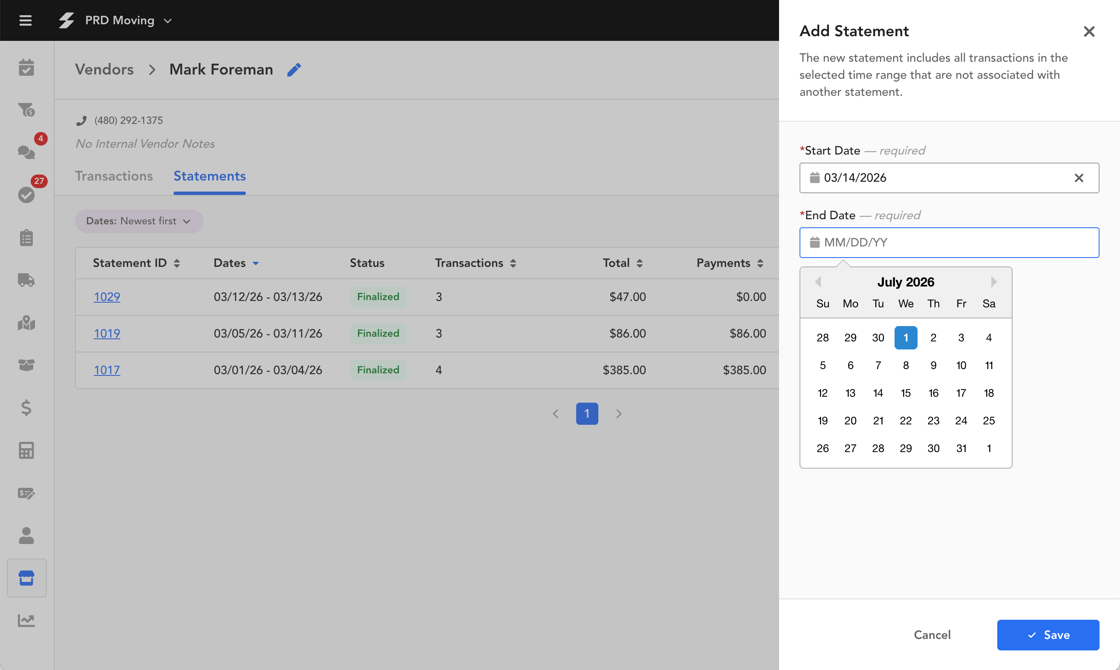
Task: Click the calendar icon in Start Date field
Action: pos(814,178)
